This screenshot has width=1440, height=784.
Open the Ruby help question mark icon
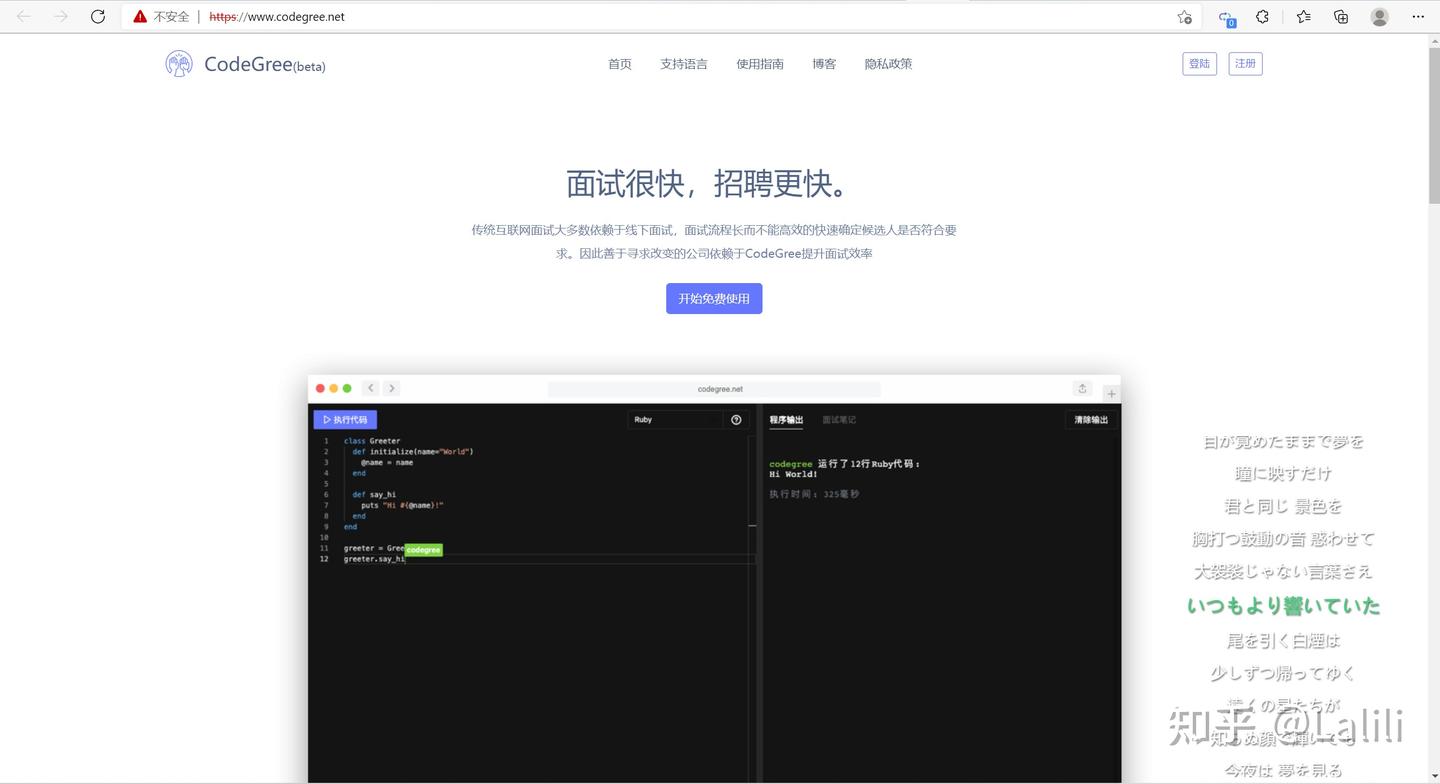(736, 419)
